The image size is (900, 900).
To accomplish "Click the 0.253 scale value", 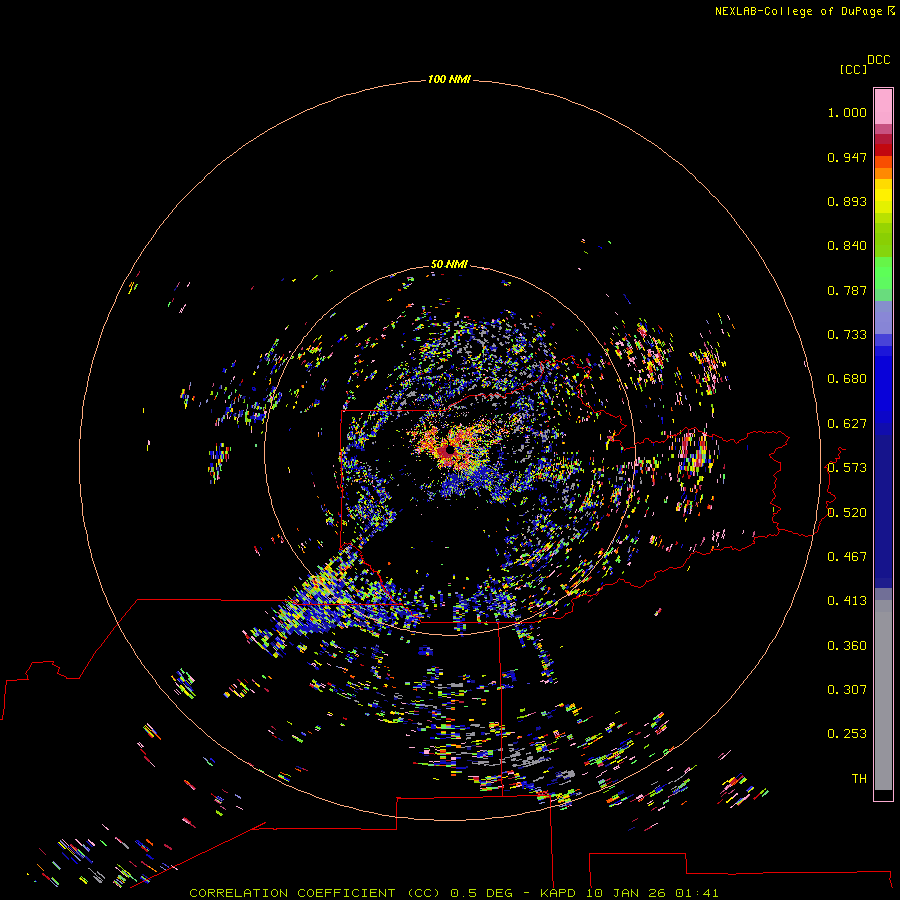I will point(847,734).
